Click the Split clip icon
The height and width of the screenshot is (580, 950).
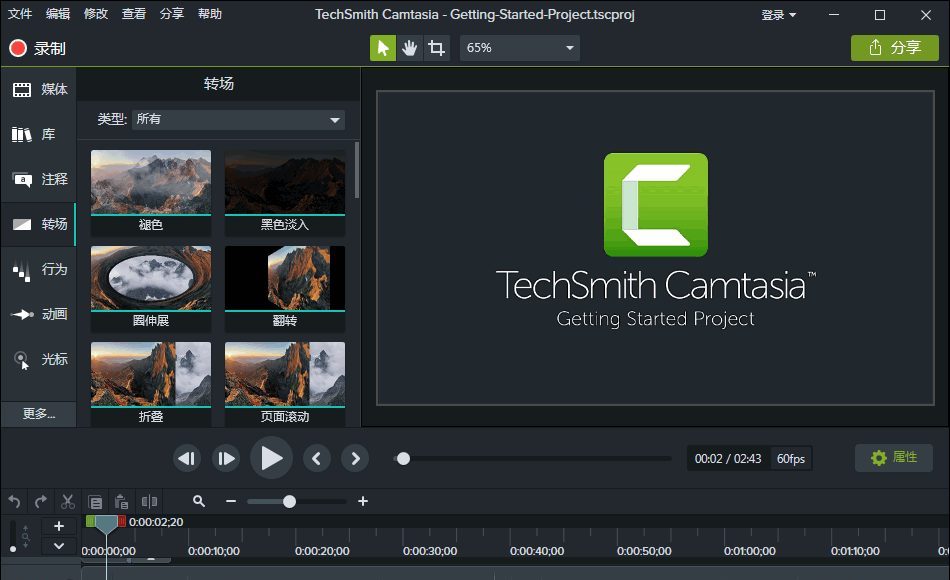click(x=149, y=501)
